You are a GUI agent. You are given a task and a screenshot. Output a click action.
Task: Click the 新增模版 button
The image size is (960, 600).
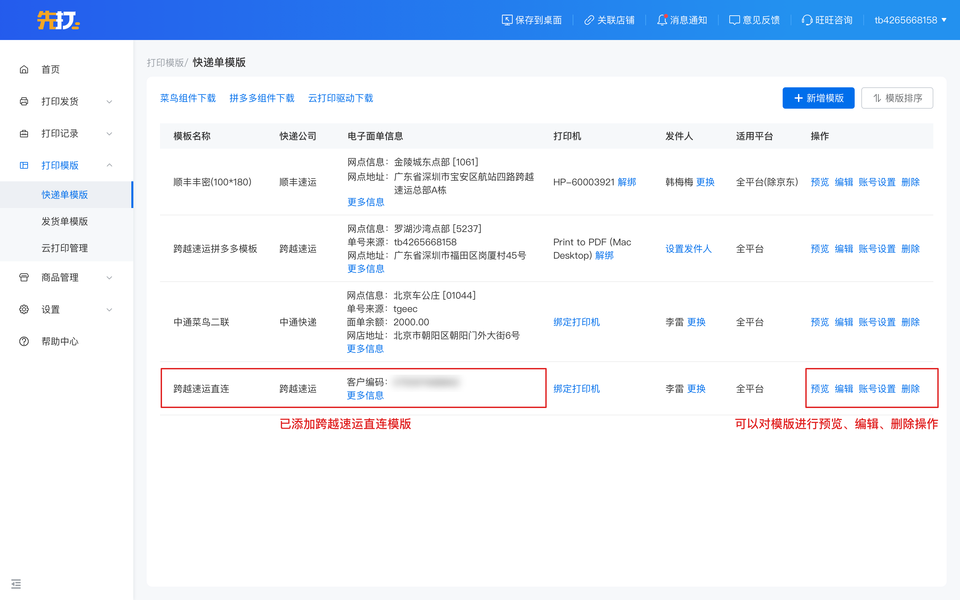pyautogui.click(x=818, y=98)
